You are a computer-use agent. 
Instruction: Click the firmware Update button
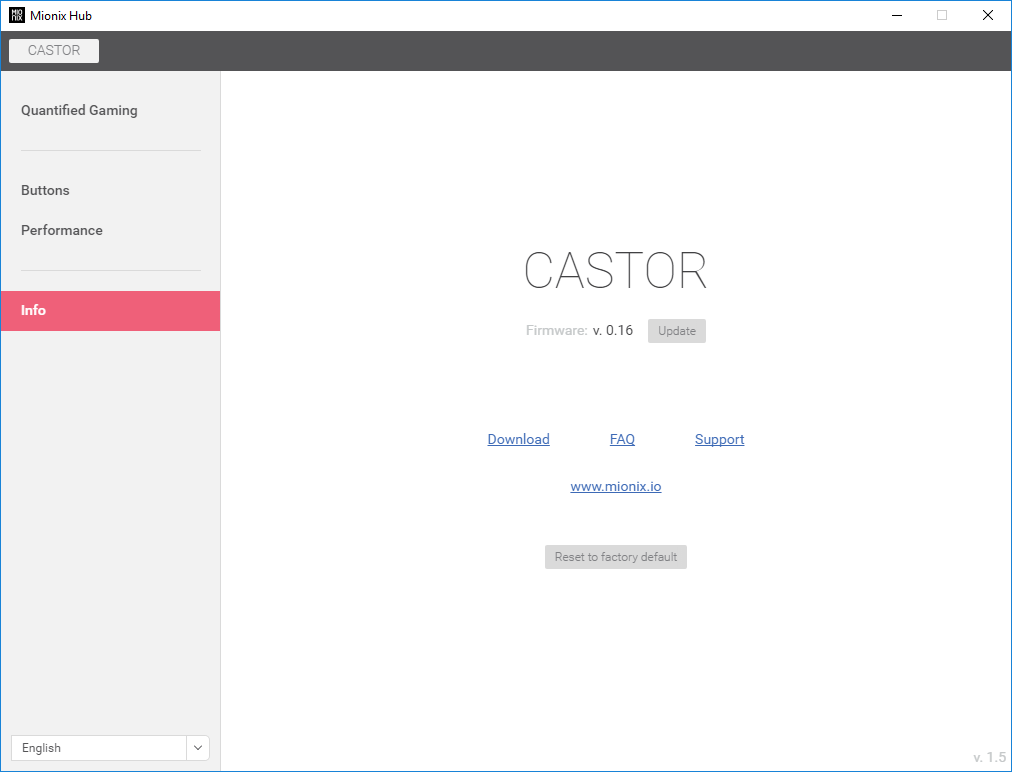click(x=677, y=331)
